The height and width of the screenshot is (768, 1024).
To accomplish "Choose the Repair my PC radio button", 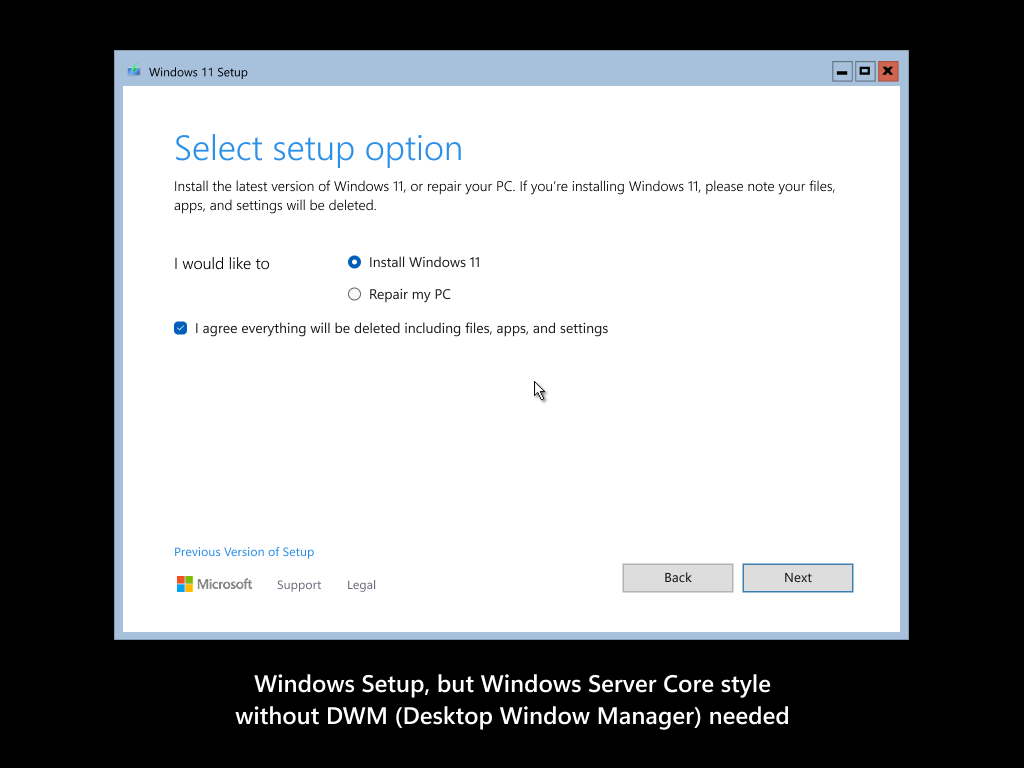I will point(354,294).
